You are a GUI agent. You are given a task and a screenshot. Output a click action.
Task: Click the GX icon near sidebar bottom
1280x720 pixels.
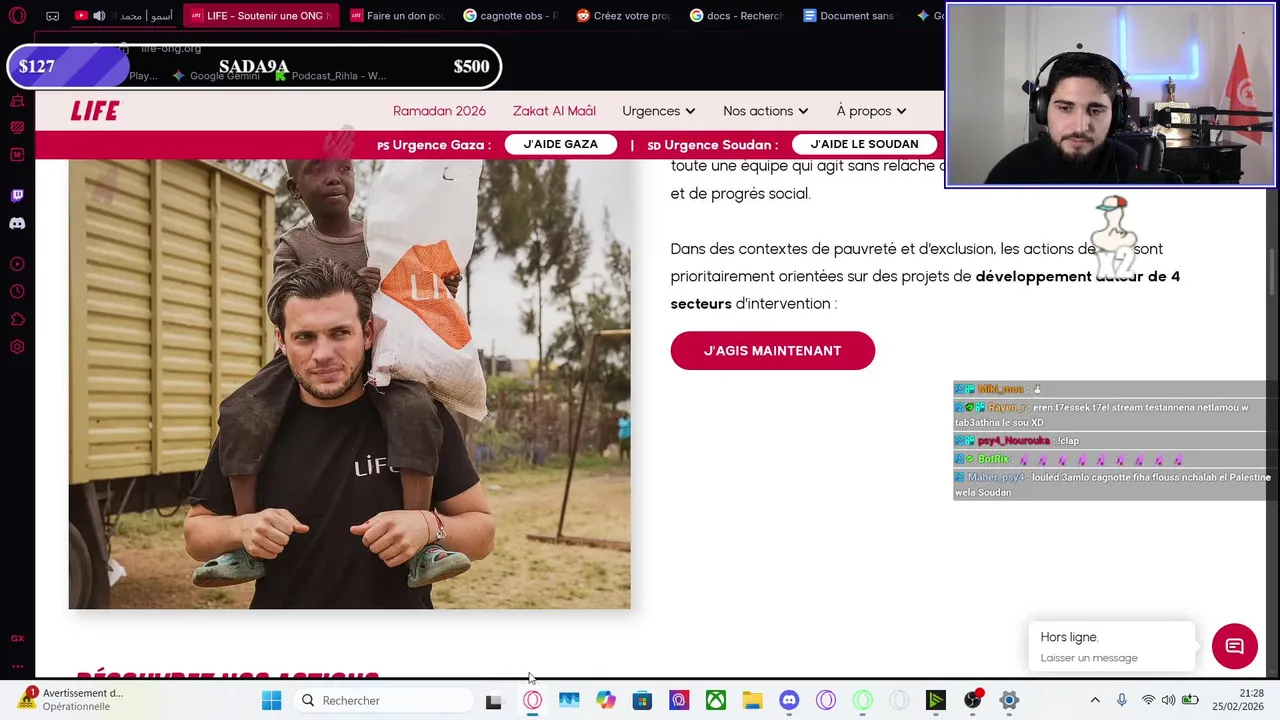coord(17,638)
